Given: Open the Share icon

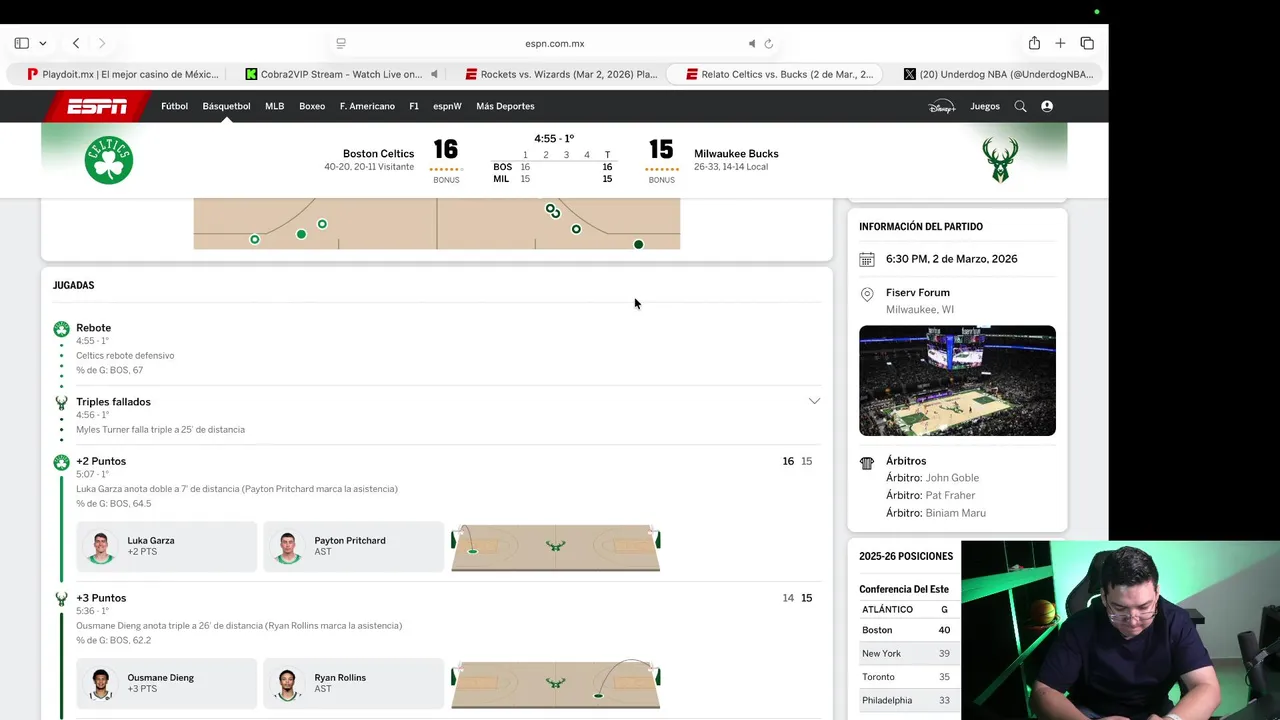Looking at the screenshot, I should pyautogui.click(x=1034, y=43).
